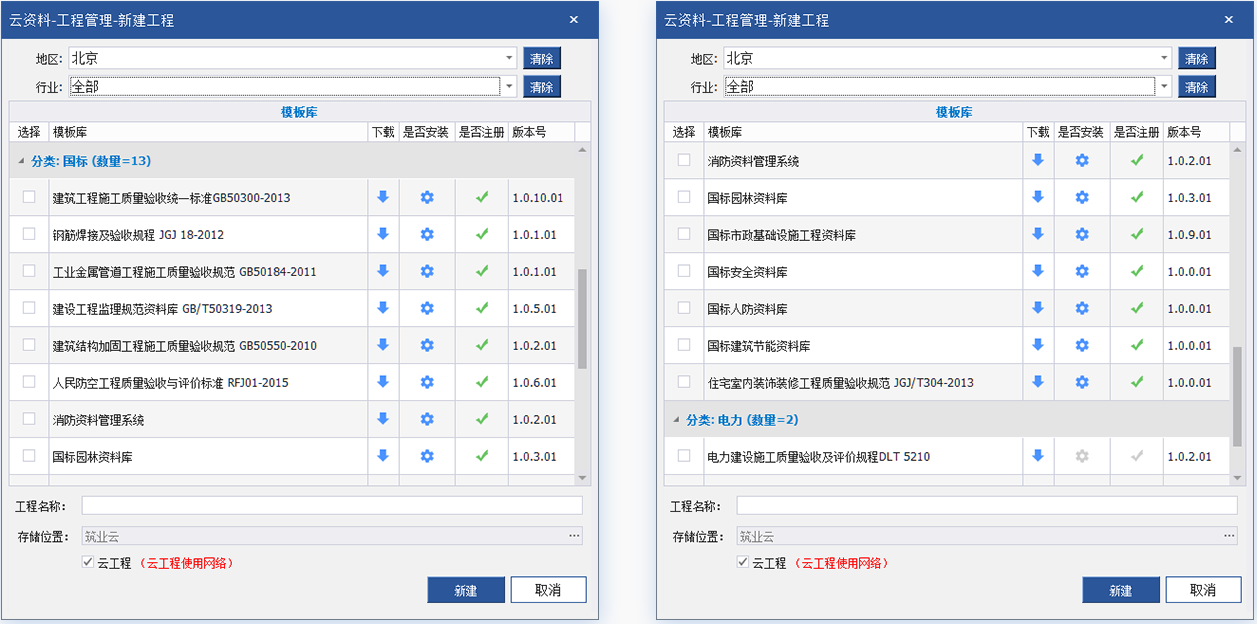Click install gear for 人民防空工程质量验收与评价标准
The height and width of the screenshot is (624, 1257).
[427, 382]
